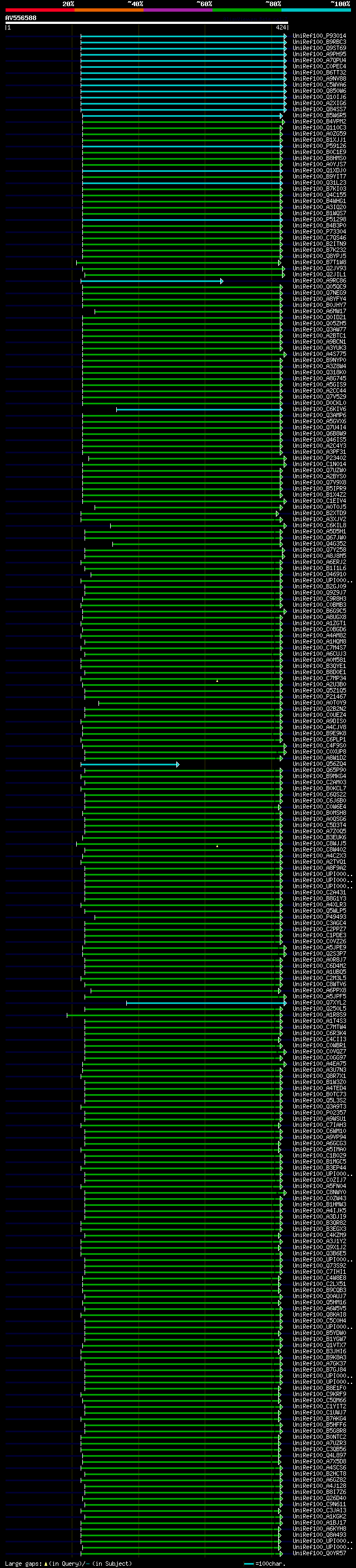Click hit label UniRef100_B7T1W8
This screenshot has width=356, height=1568.
coord(319,263)
